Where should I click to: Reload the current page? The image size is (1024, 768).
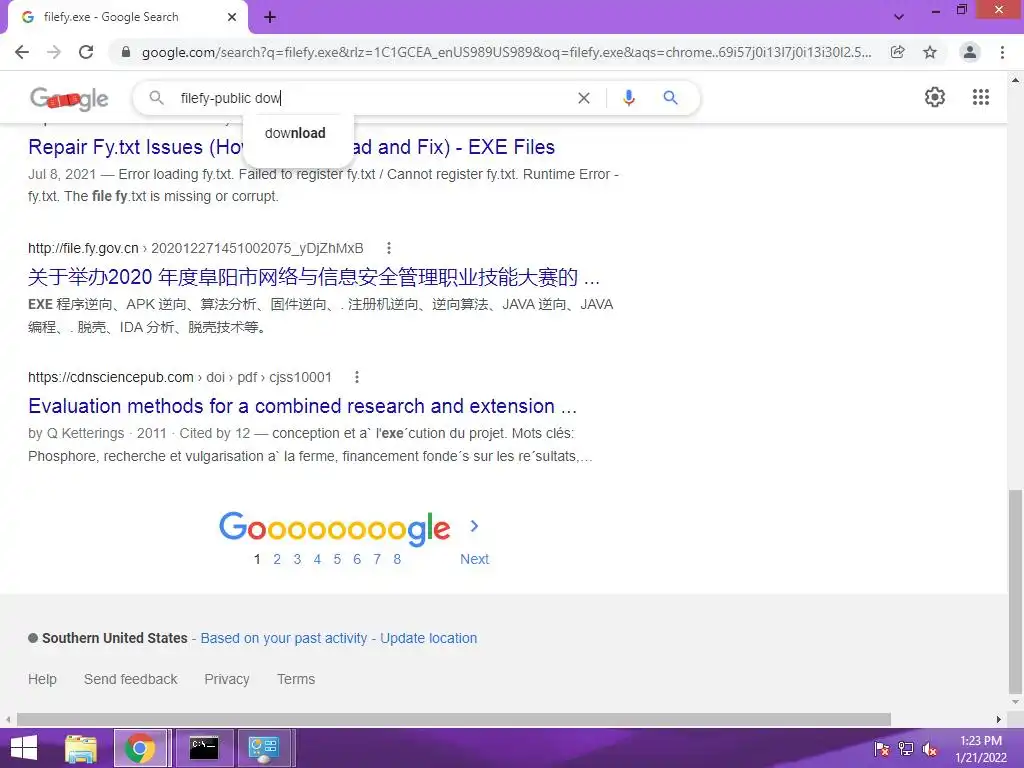[x=86, y=52]
